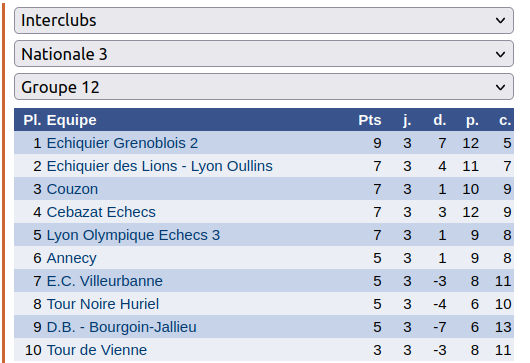The width and height of the screenshot is (530, 363).
Task: Select the Couzon team link
Action: [x=72, y=189]
